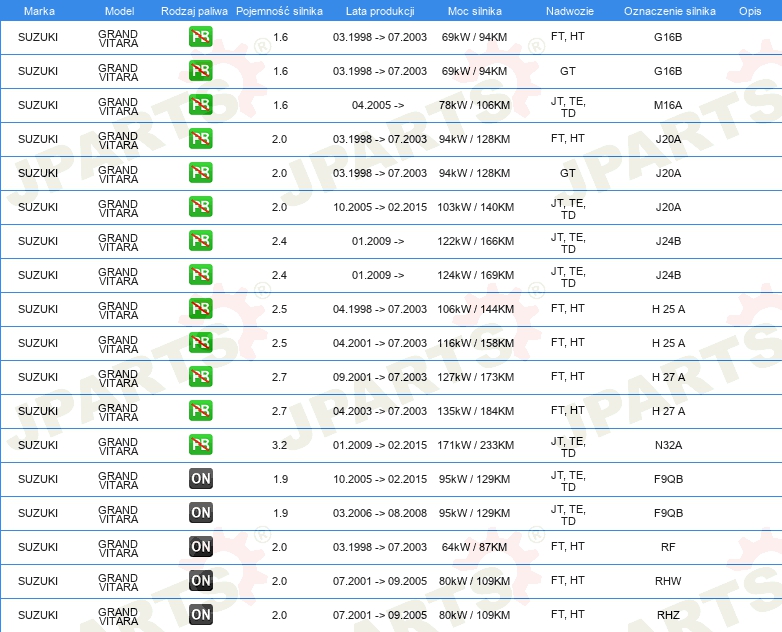Select engine code RHW
Viewport: 782px width, 632px height.
coord(668,581)
